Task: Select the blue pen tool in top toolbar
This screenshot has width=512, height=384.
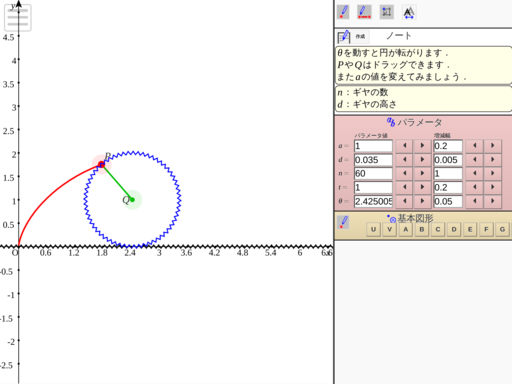Action: 343,12
